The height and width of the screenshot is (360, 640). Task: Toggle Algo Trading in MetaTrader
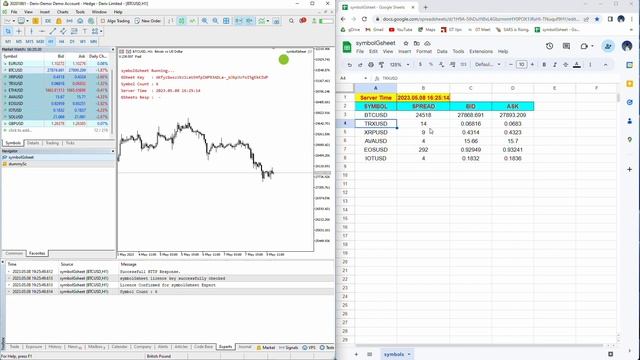coord(115,21)
